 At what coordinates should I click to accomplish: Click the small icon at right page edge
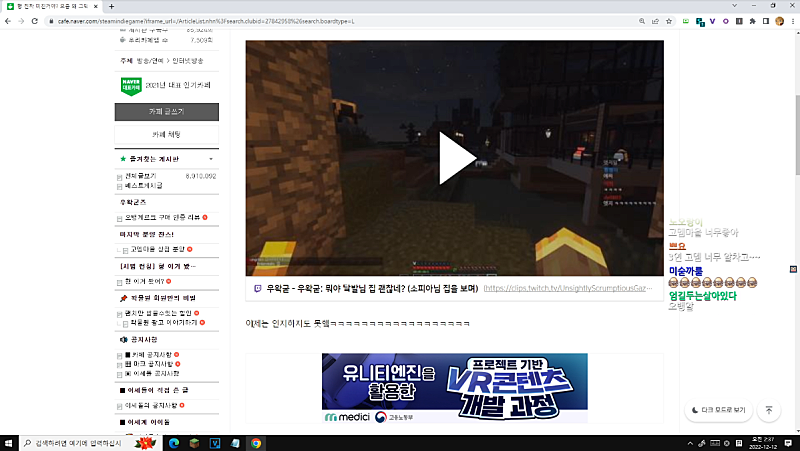793,269
